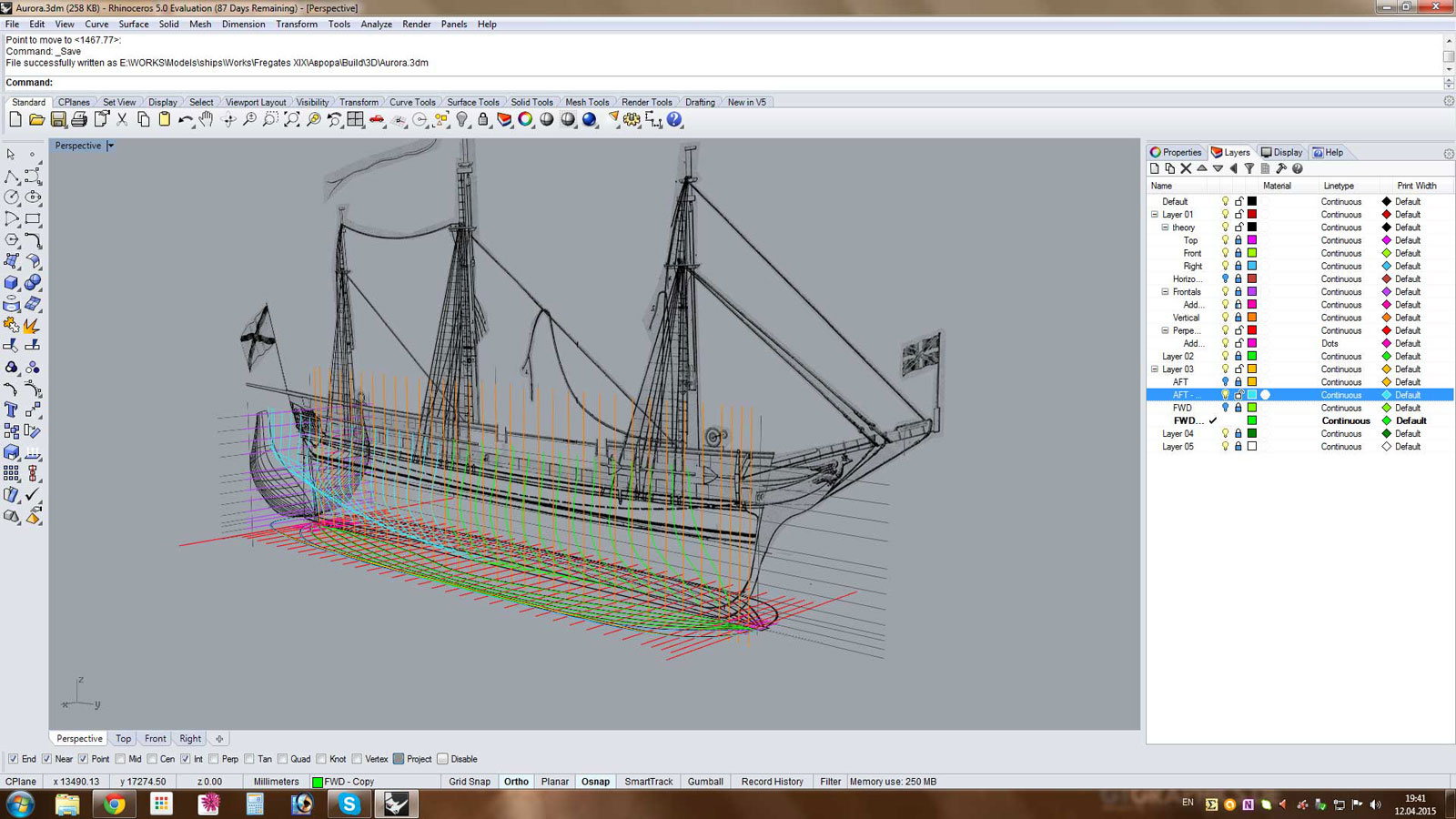
Task: Toggle the Grid Snap status button
Action: [469, 782]
